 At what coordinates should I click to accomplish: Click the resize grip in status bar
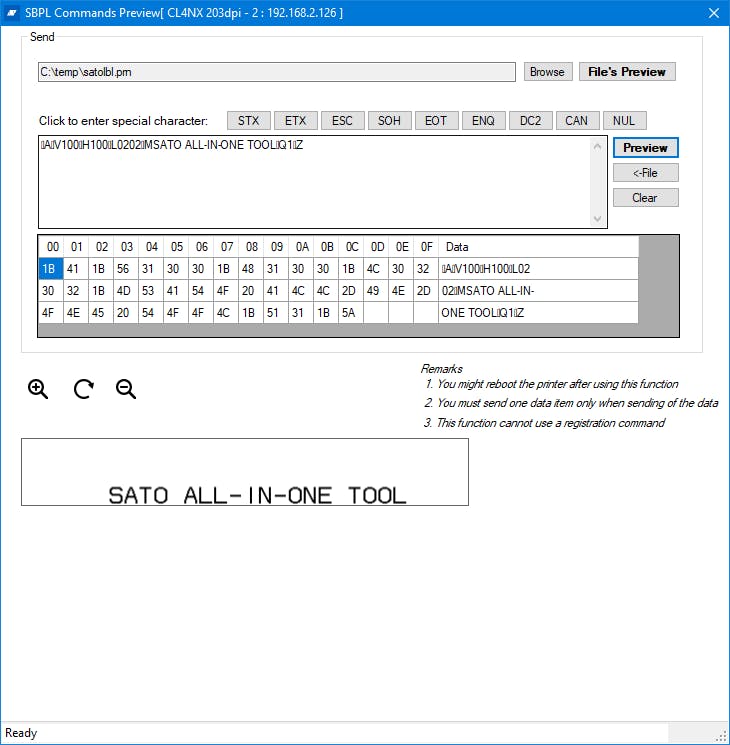(x=720, y=735)
